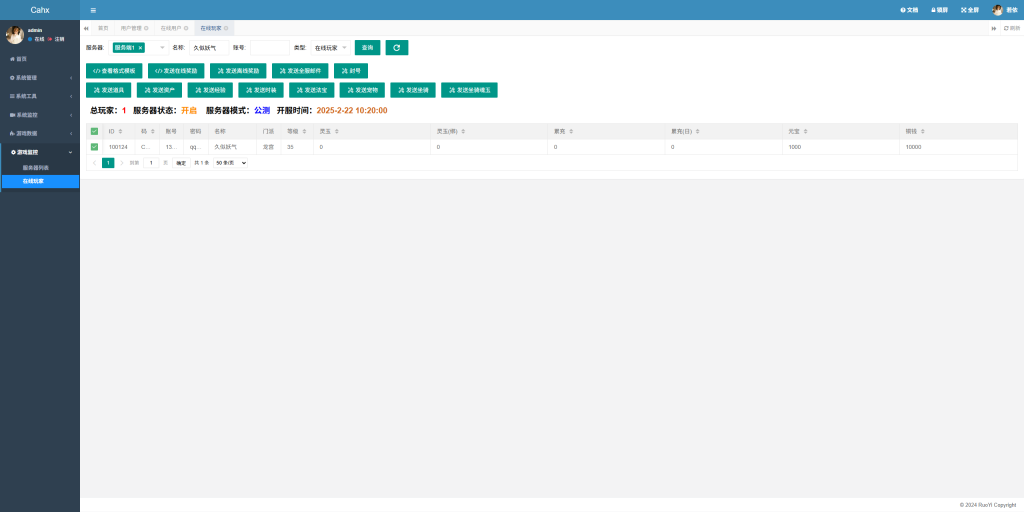Viewport: 1024px width, 512px height.
Task: Open 服务器列表 in the sidebar
Action: pyautogui.click(x=36, y=167)
